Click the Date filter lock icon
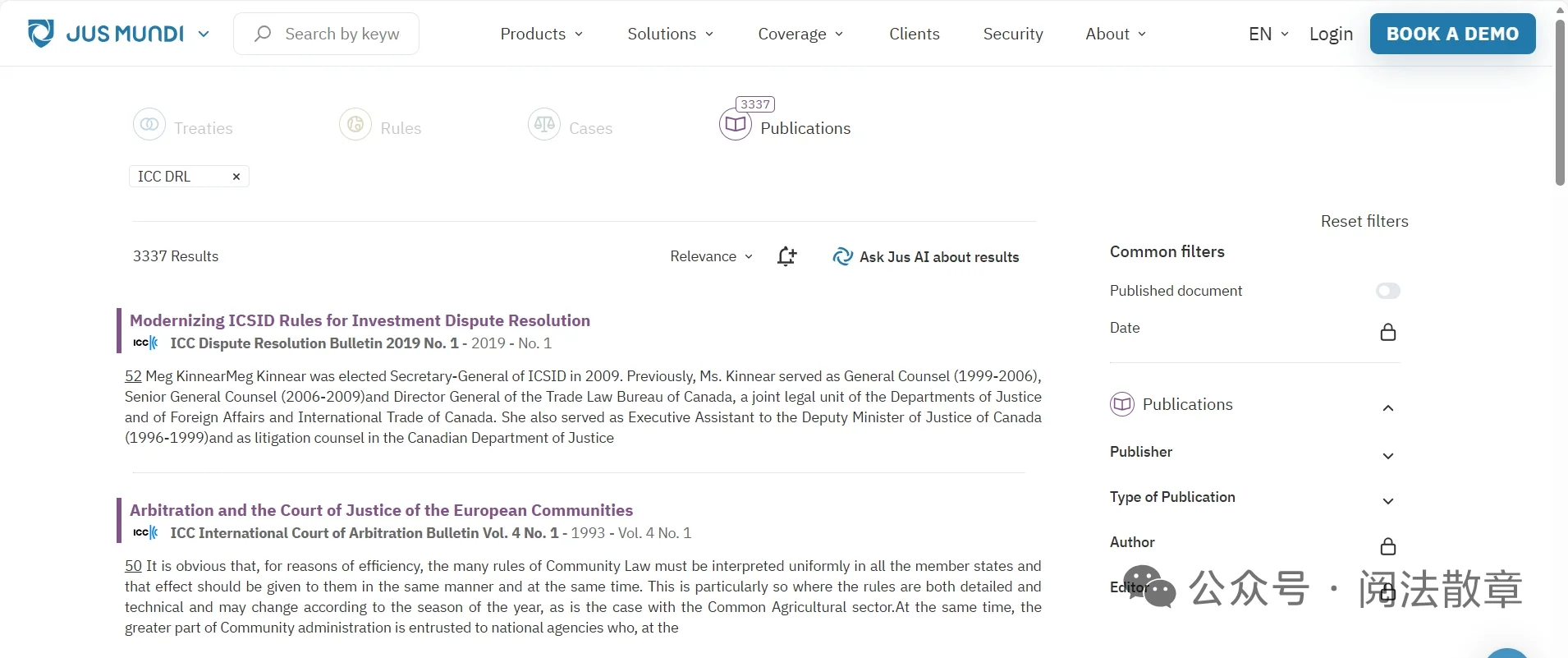The width and height of the screenshot is (1568, 658). (1387, 332)
